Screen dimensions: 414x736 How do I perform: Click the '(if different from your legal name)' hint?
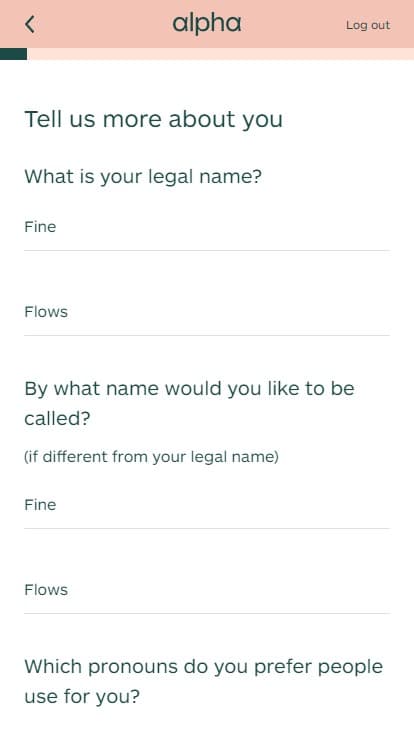click(x=151, y=457)
